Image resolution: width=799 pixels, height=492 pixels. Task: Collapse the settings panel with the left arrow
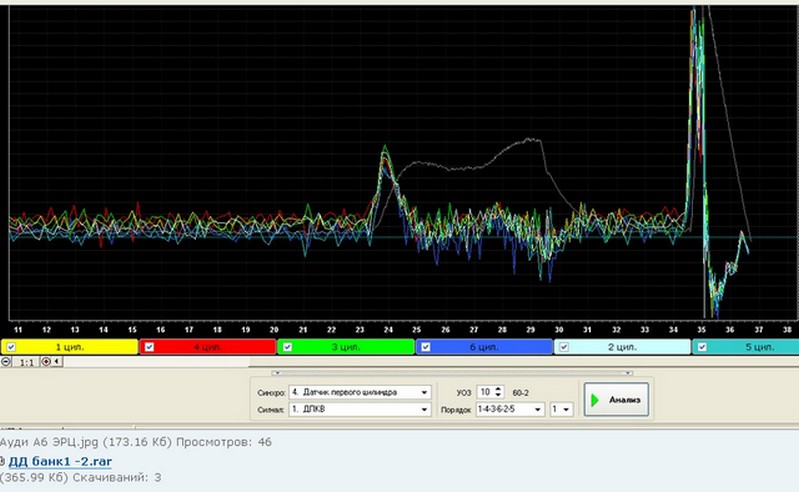(x=277, y=373)
